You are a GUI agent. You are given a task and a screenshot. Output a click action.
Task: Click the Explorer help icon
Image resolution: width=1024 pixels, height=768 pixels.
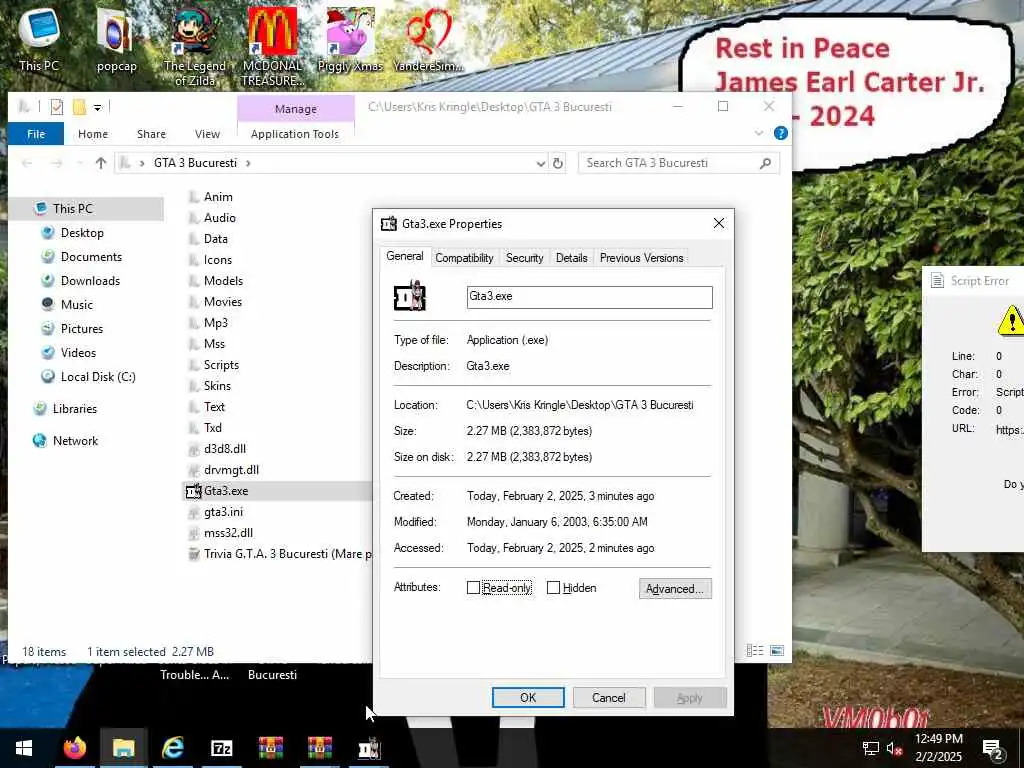pyautogui.click(x=780, y=133)
